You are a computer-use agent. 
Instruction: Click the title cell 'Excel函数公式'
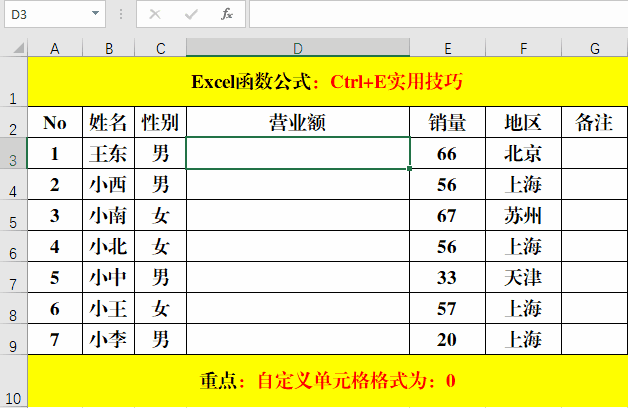328,82
